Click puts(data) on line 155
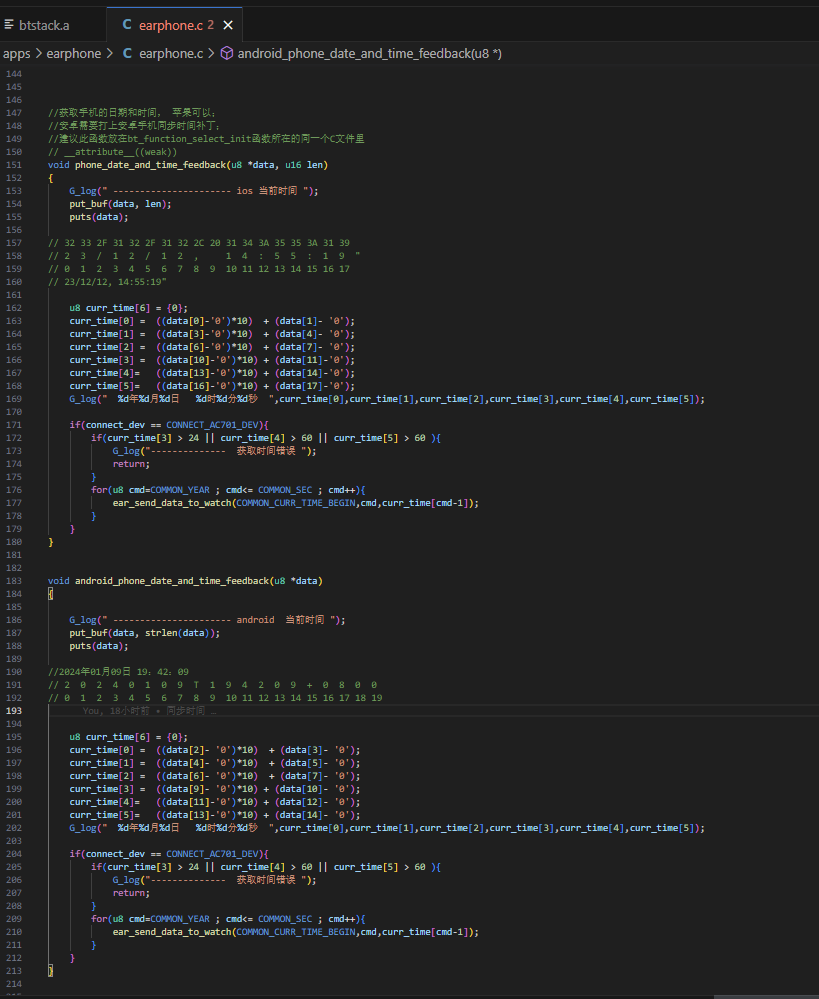Image resolution: width=819 pixels, height=999 pixels. tap(99, 217)
